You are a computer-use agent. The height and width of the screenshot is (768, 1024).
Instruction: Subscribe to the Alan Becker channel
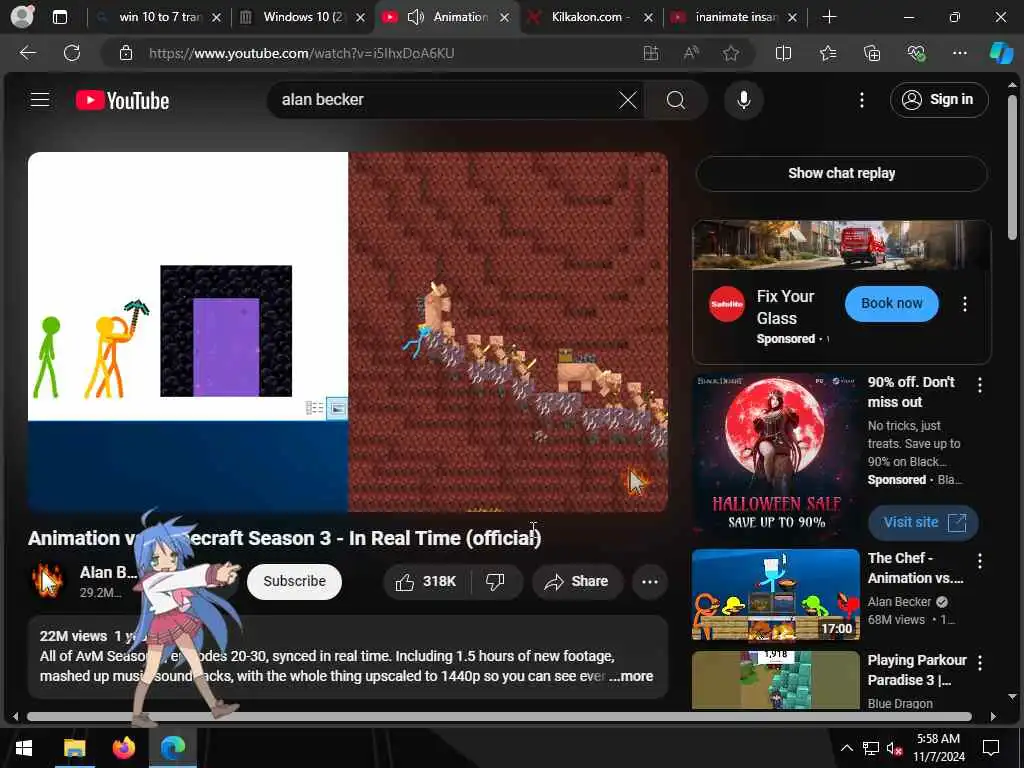click(x=295, y=581)
